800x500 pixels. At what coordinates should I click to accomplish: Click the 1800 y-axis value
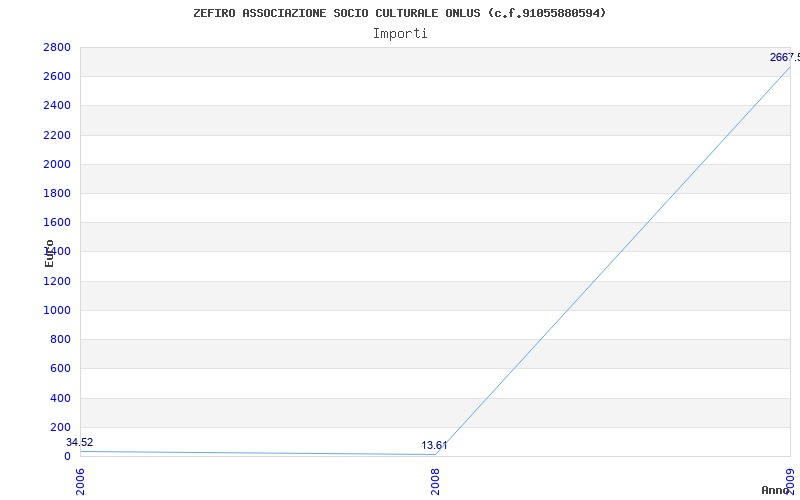click(x=57, y=193)
